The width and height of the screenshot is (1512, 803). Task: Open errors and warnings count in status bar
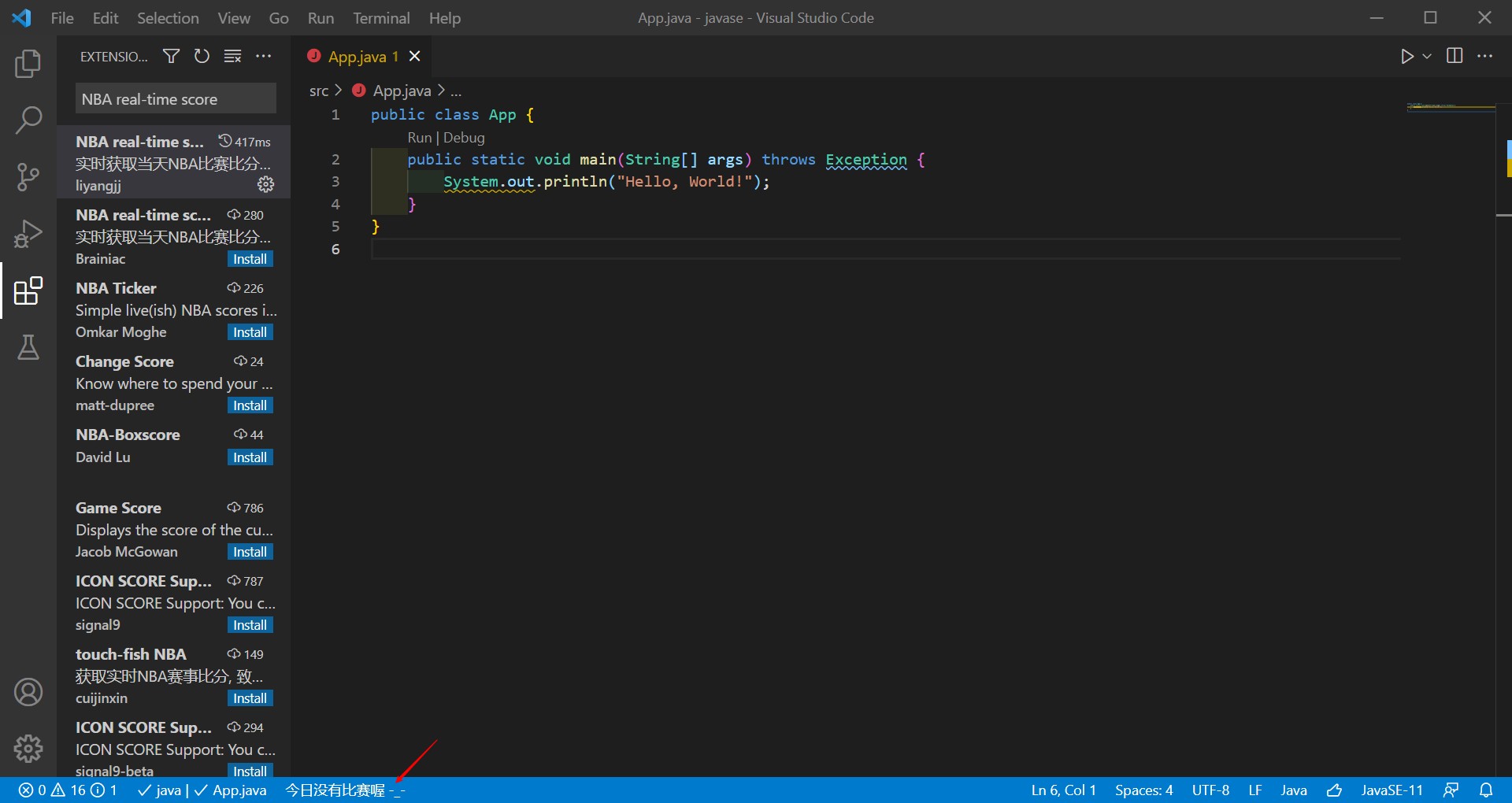(x=68, y=790)
